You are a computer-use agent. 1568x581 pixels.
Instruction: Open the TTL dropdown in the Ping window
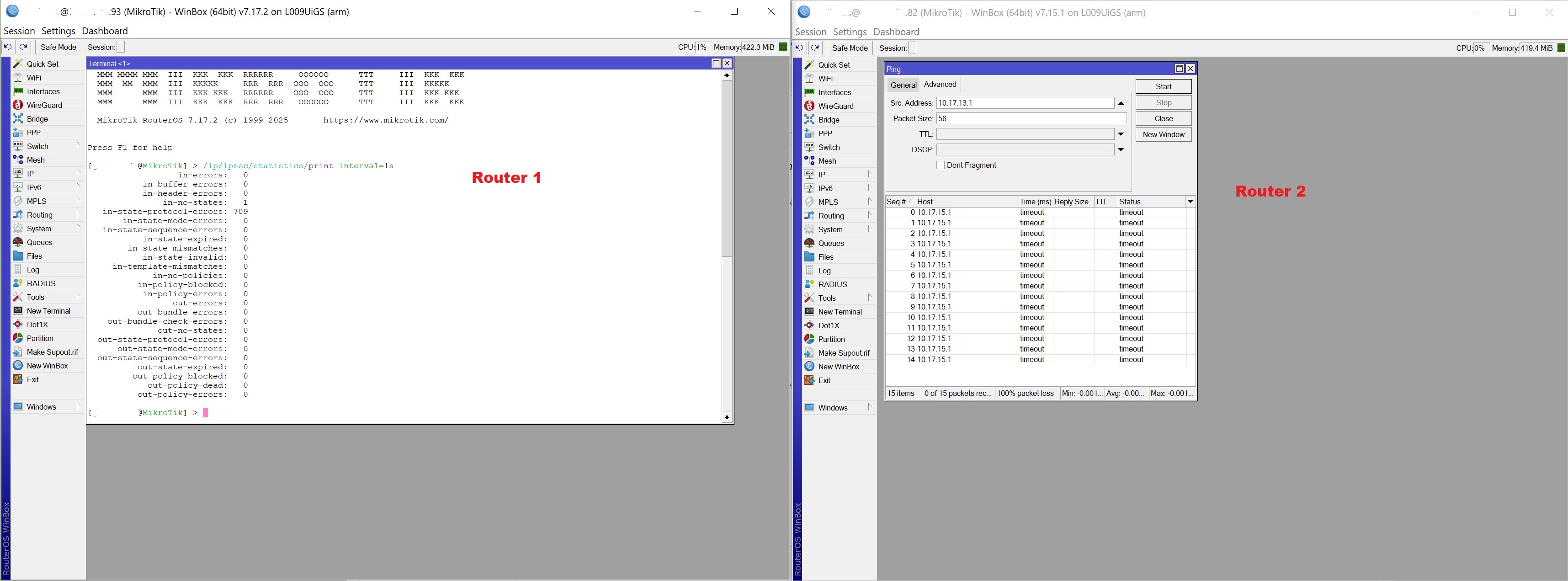[x=1120, y=133]
